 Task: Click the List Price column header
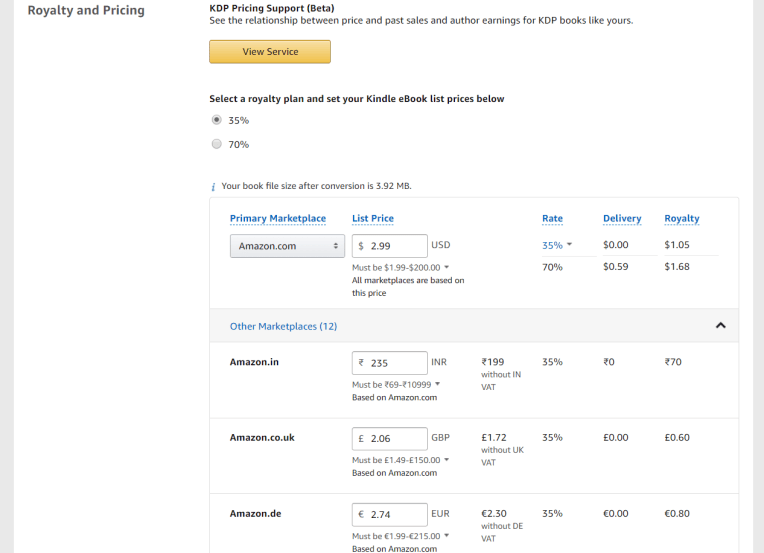point(373,219)
